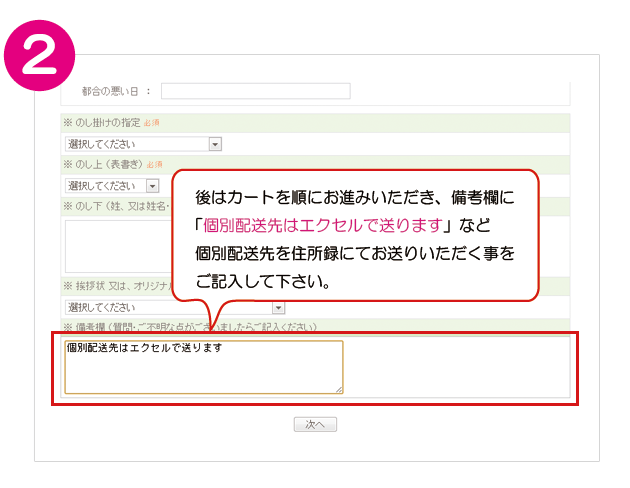Screen dimensions: 630x488
Task: Click inside the のし下 name text area
Action: point(119,246)
